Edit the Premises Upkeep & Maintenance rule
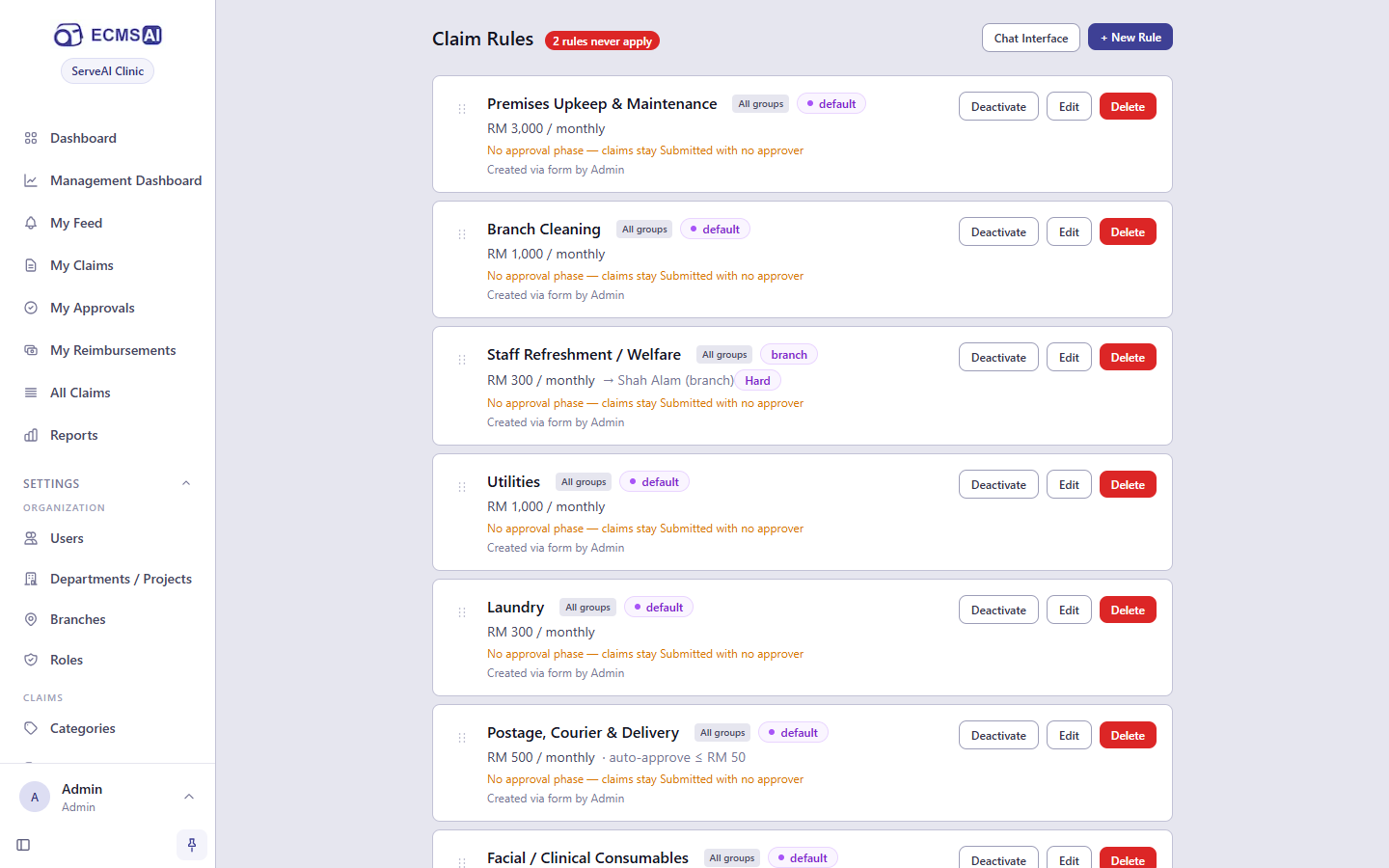This screenshot has height=868, width=1389. [x=1069, y=107]
